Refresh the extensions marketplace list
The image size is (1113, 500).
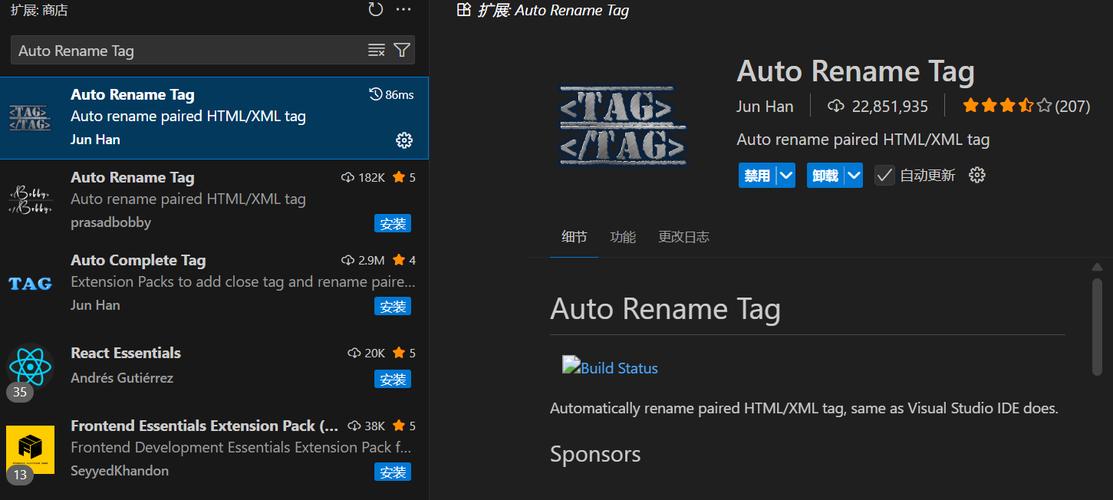click(375, 10)
